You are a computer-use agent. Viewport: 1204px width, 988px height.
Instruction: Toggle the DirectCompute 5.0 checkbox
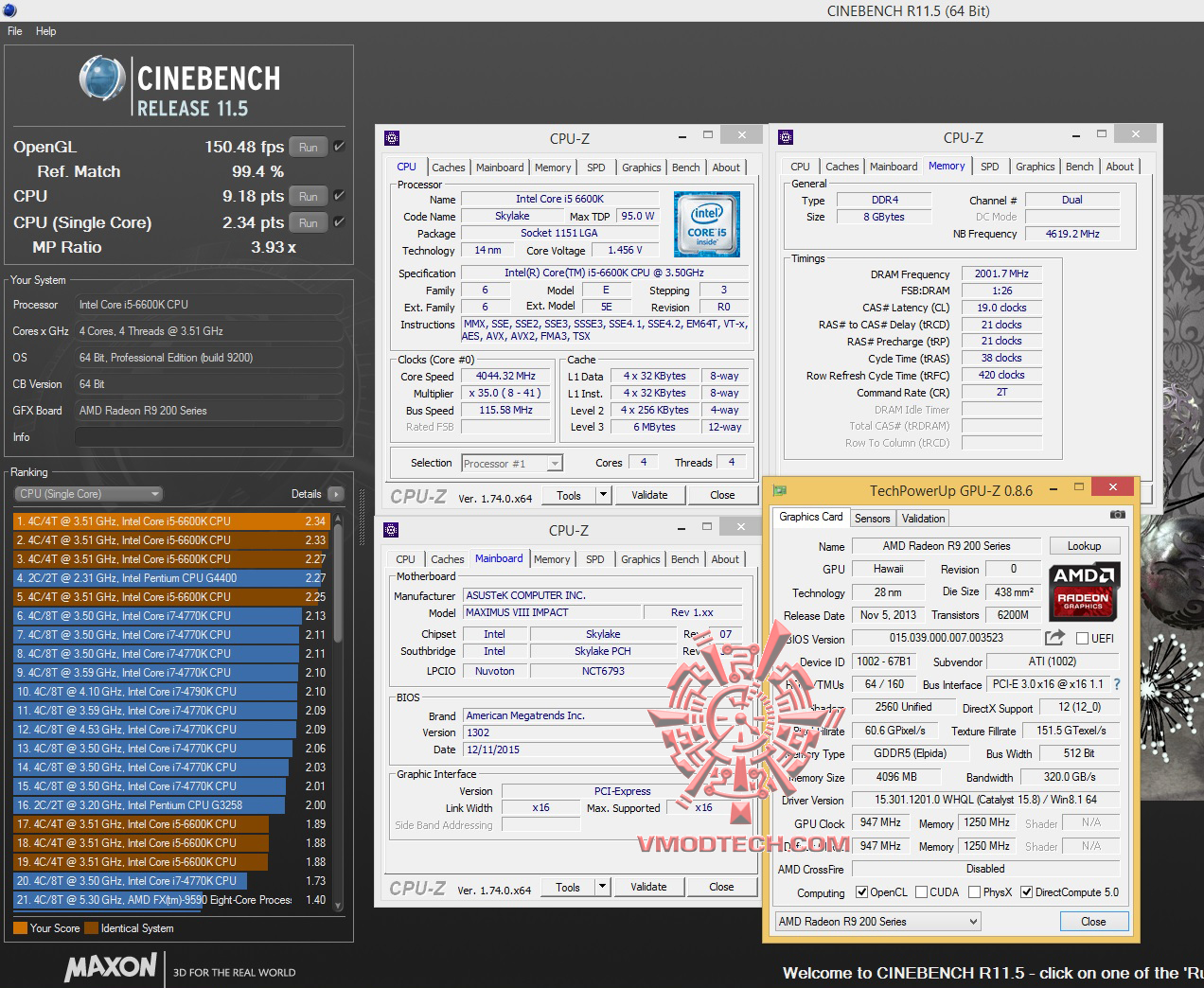pos(1026,891)
